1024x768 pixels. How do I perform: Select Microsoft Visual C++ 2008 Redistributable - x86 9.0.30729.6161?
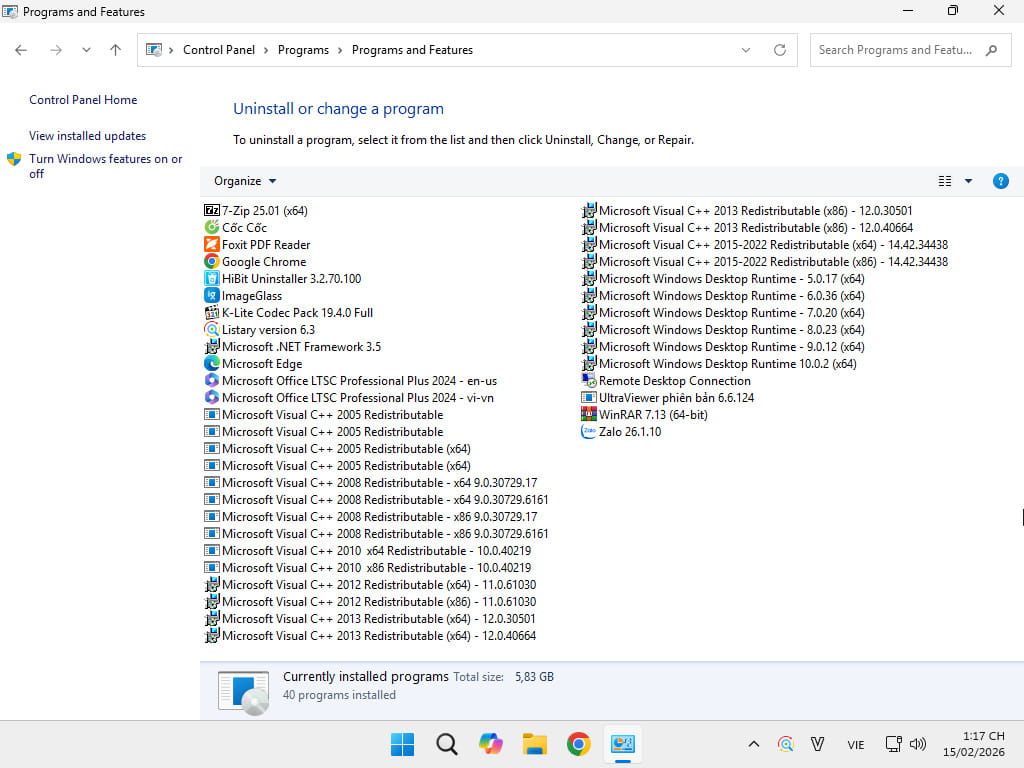(x=376, y=534)
